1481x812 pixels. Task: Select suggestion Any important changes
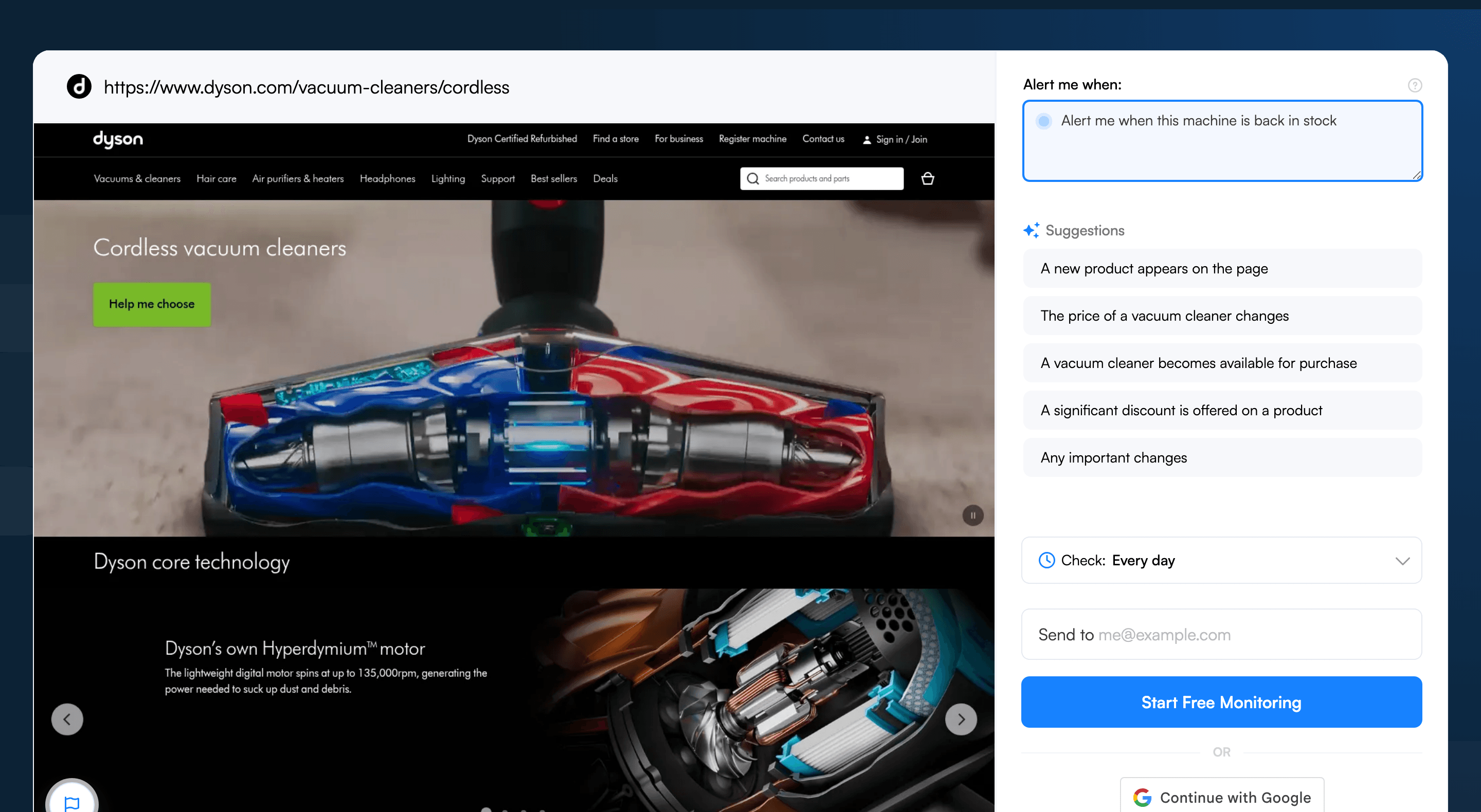coord(1222,457)
